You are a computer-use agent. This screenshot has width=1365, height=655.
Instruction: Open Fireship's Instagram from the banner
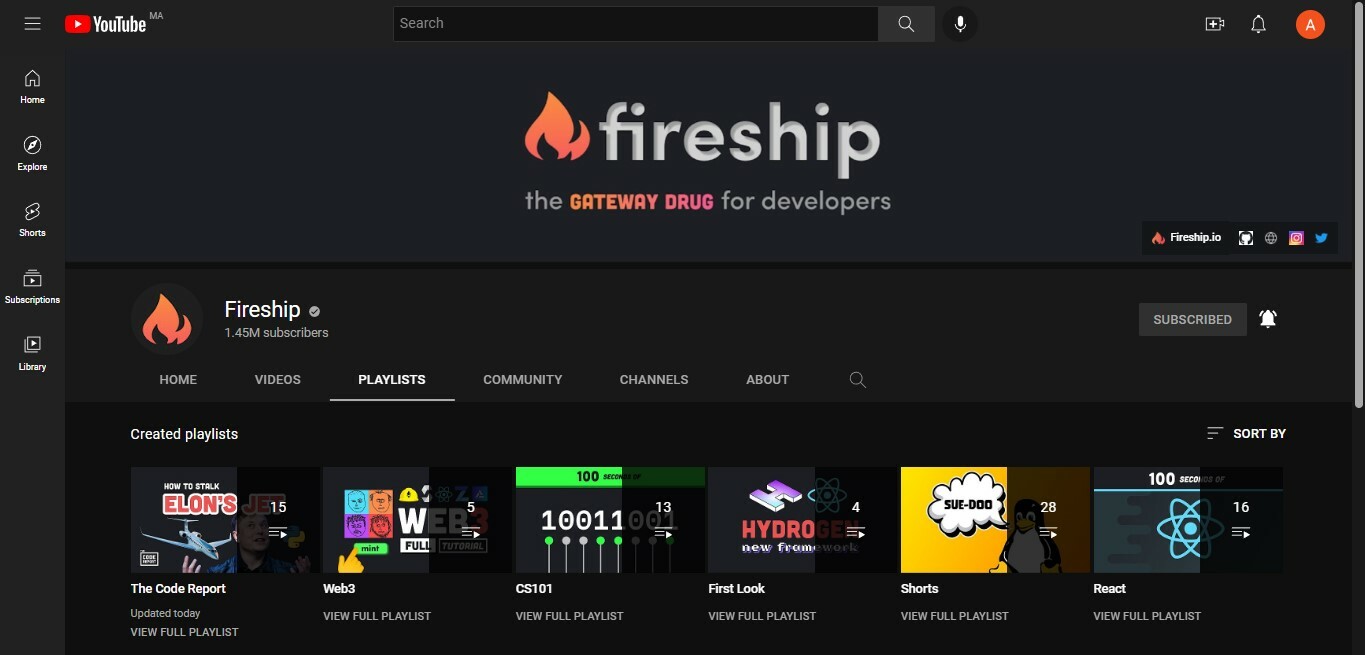pos(1296,237)
